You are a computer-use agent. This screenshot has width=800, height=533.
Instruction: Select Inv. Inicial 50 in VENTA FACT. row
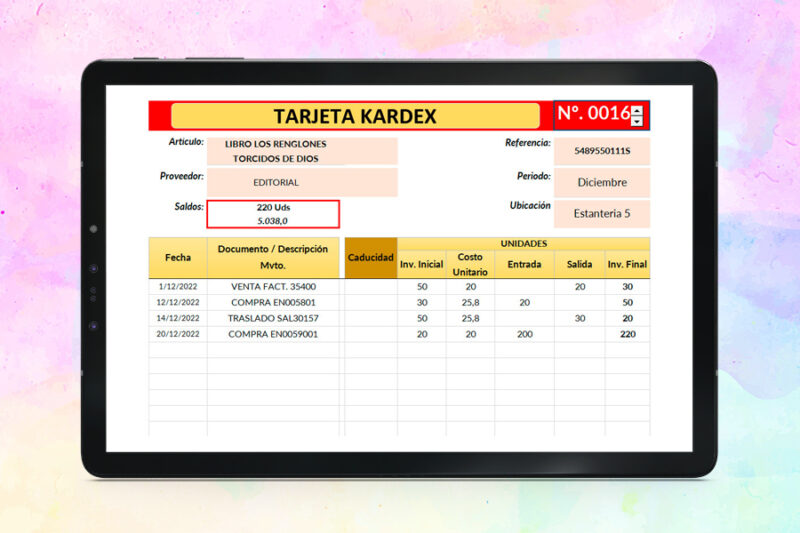(x=422, y=287)
